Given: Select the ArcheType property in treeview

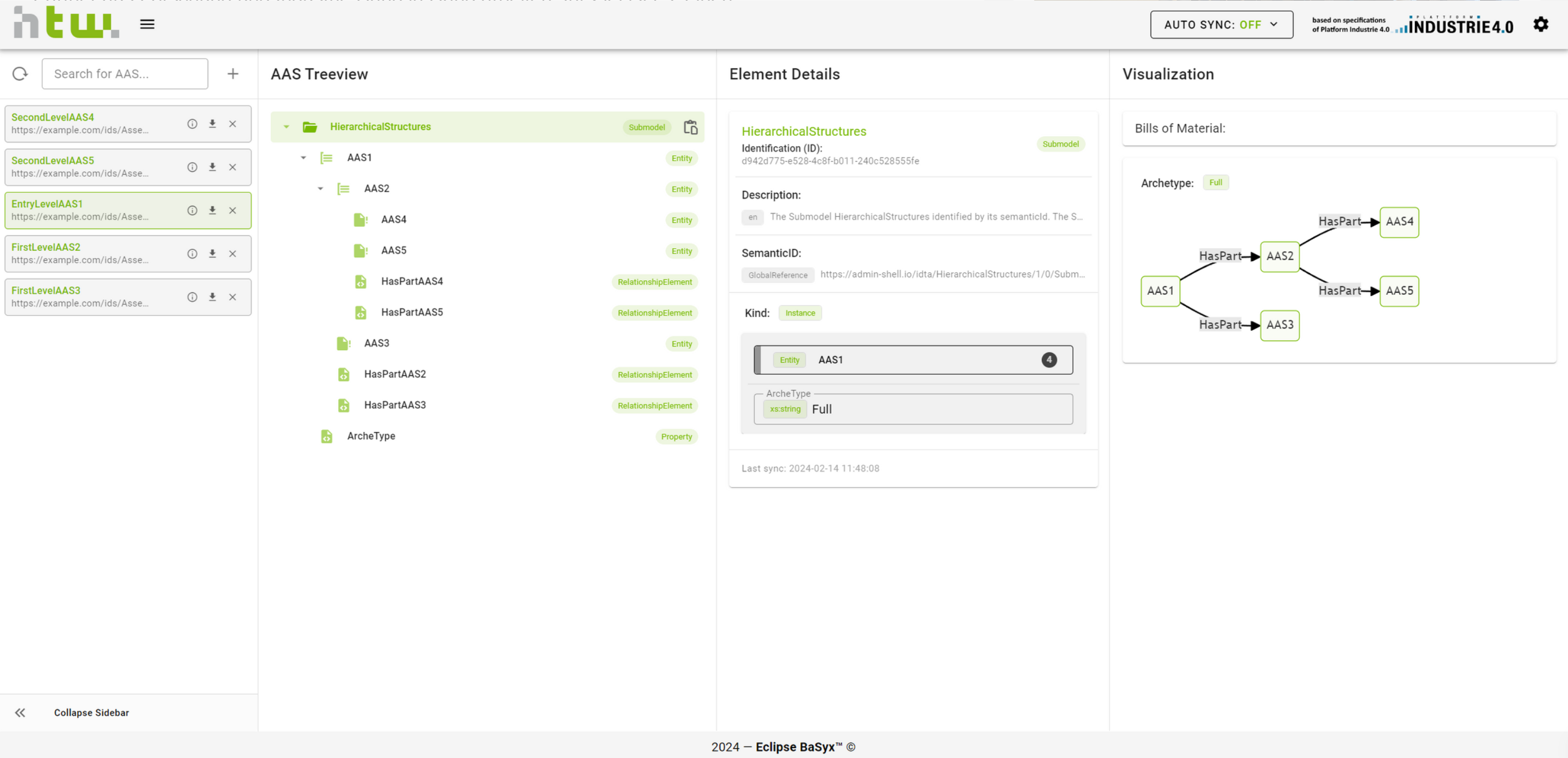Looking at the screenshot, I should pos(371,436).
